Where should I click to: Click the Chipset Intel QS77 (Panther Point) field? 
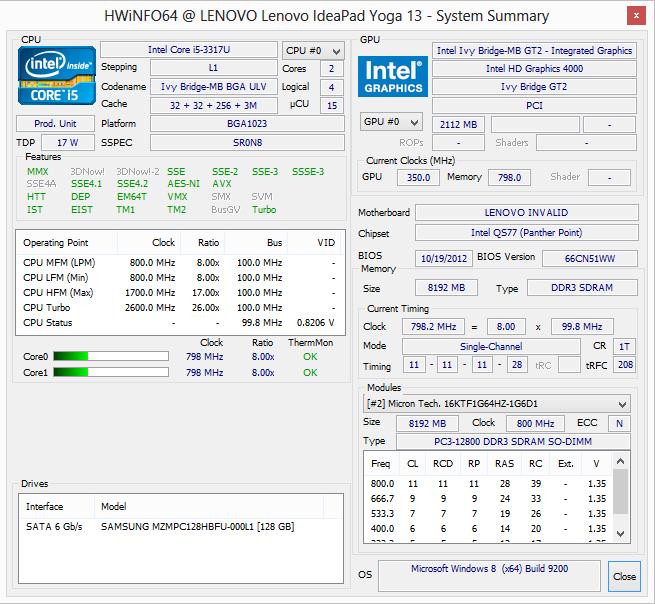click(526, 233)
